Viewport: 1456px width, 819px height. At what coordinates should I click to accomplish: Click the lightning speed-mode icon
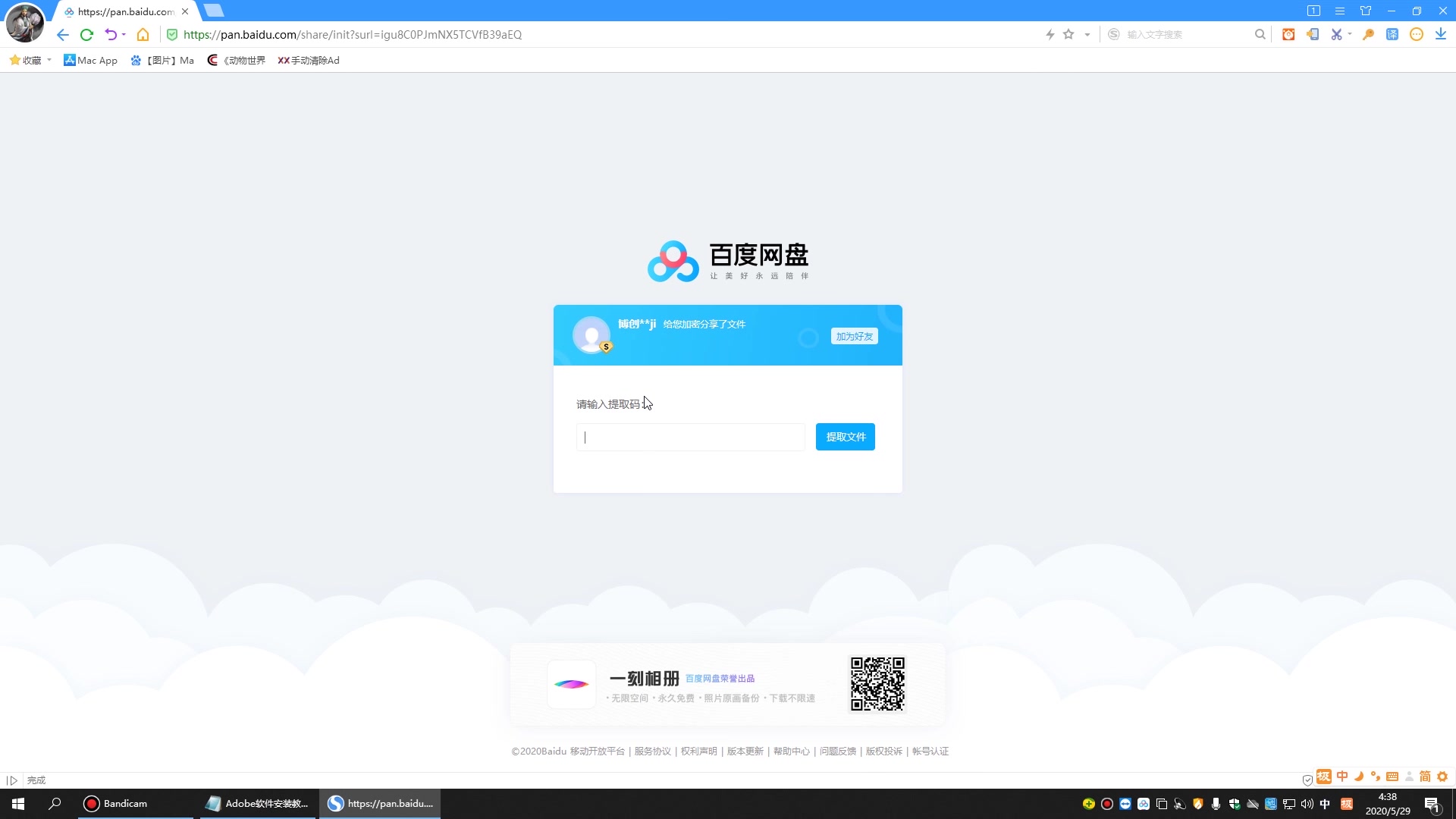coord(1050,35)
